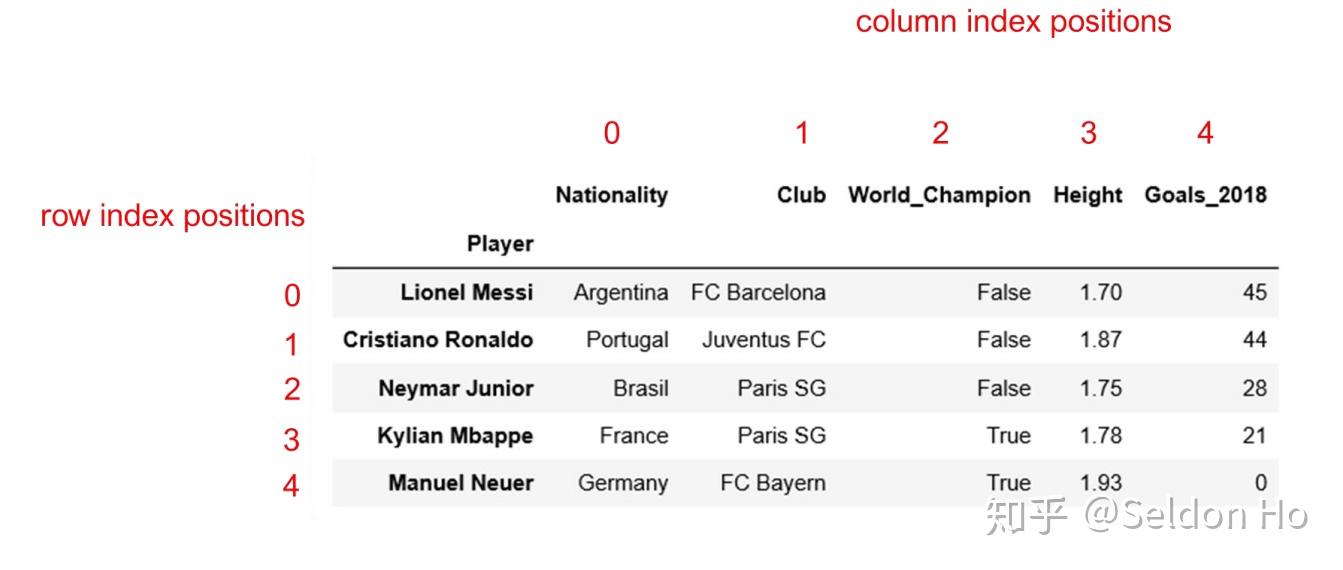Viewport: 1343px width, 570px height.
Task: Select the World_Champion column header
Action: [939, 195]
